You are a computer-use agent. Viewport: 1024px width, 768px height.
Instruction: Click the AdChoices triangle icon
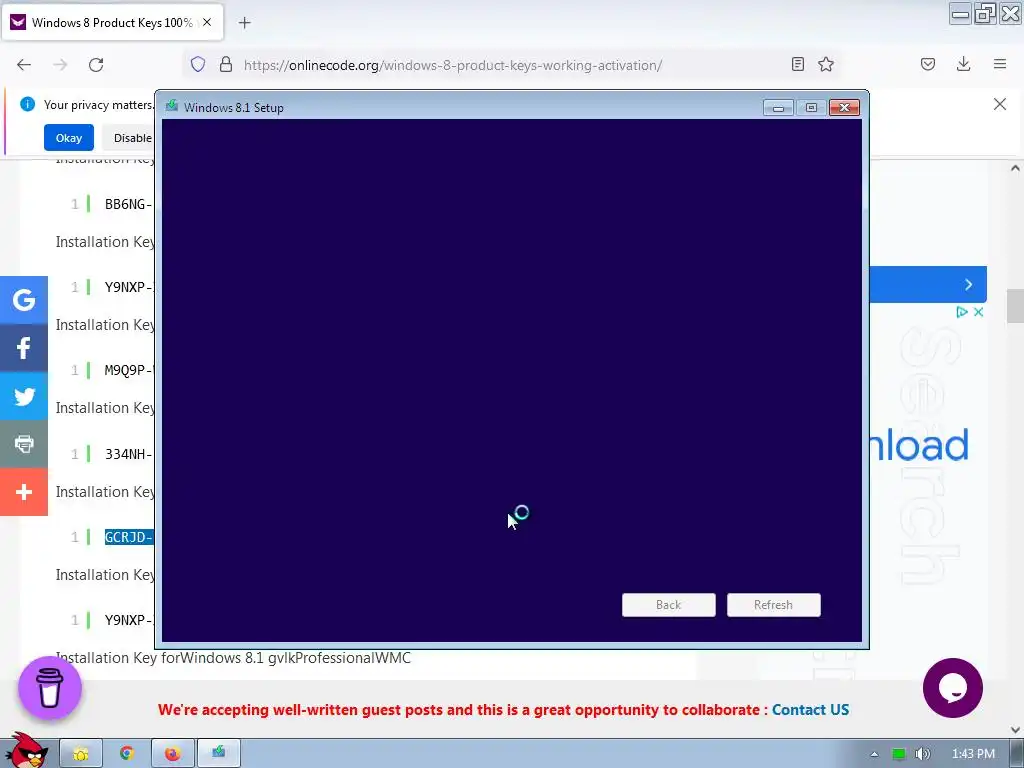961,312
